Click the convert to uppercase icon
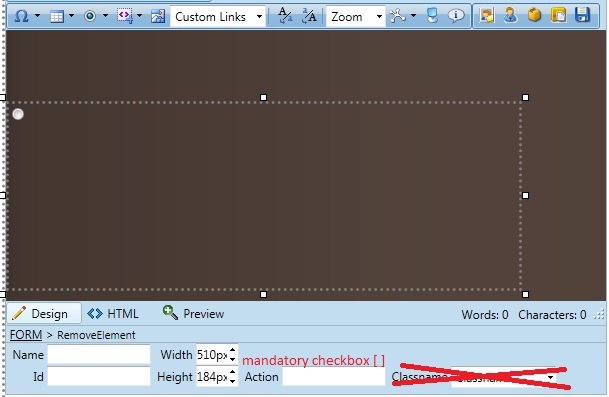The image size is (609, 397). [310, 16]
